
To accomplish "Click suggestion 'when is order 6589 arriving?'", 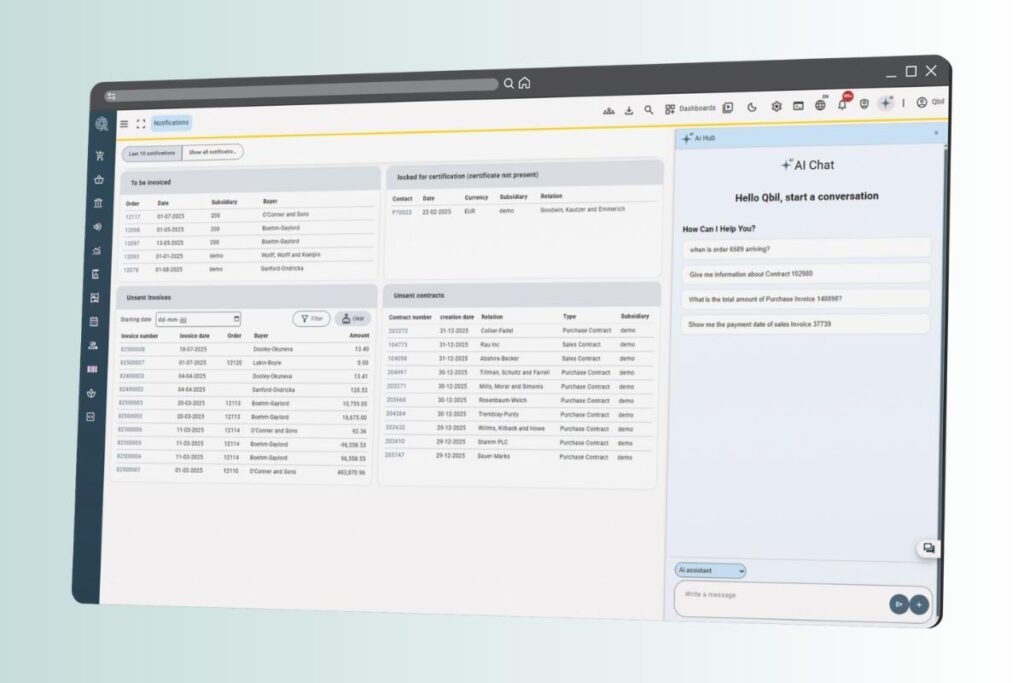I will pyautogui.click(x=806, y=248).
